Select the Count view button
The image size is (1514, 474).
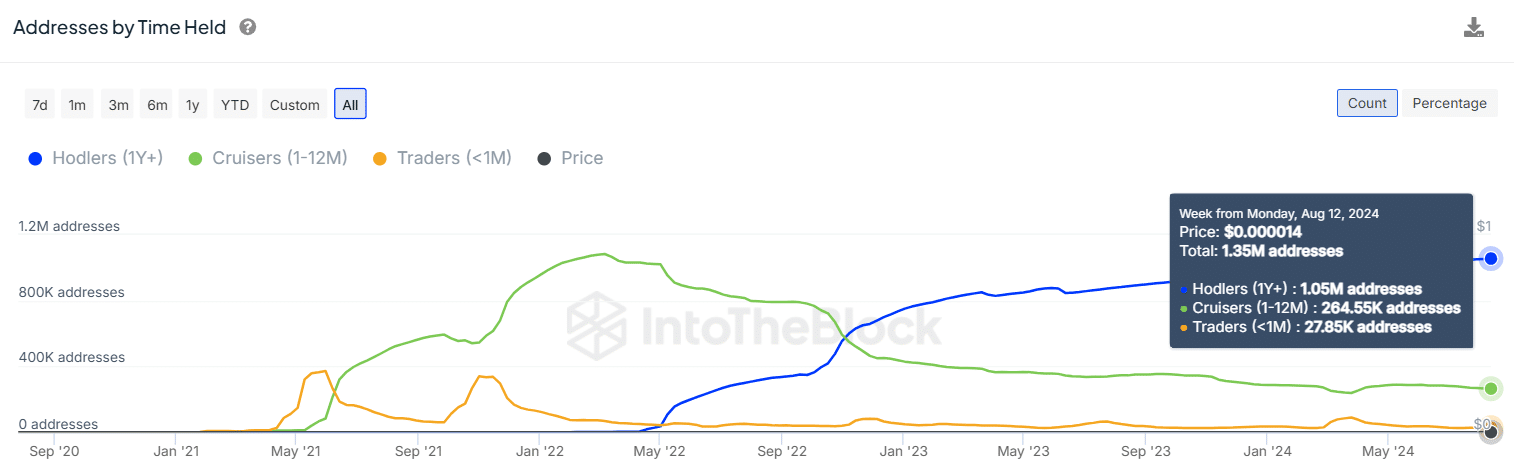click(1367, 103)
